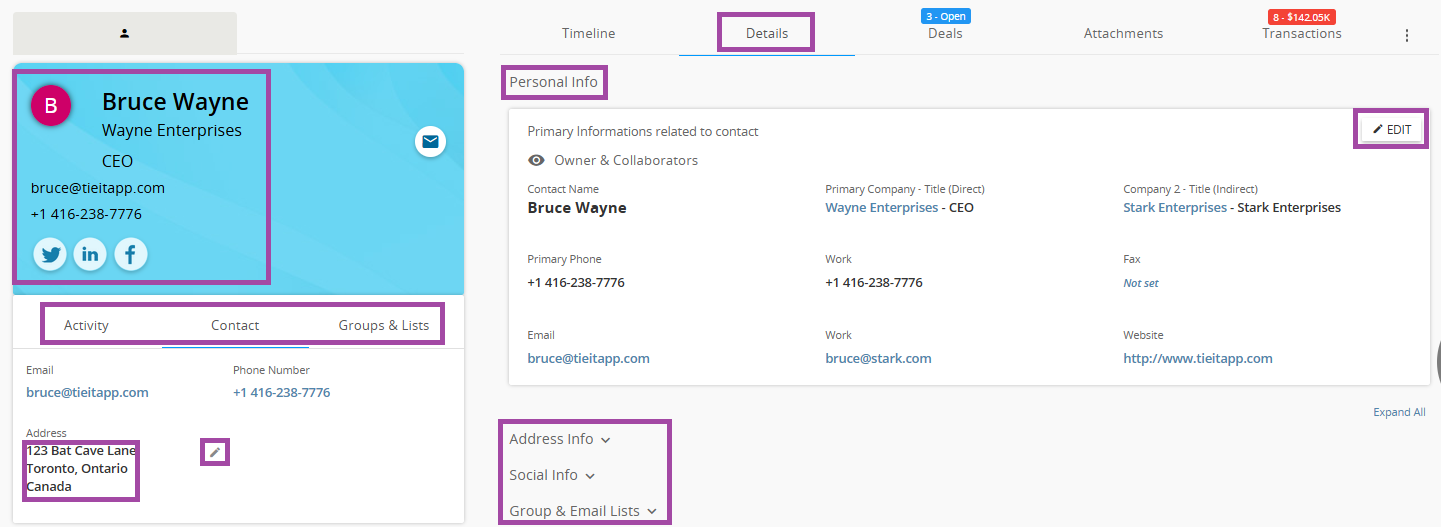The height and width of the screenshot is (527, 1441).
Task: Click the Expand All link
Action: [1399, 412]
